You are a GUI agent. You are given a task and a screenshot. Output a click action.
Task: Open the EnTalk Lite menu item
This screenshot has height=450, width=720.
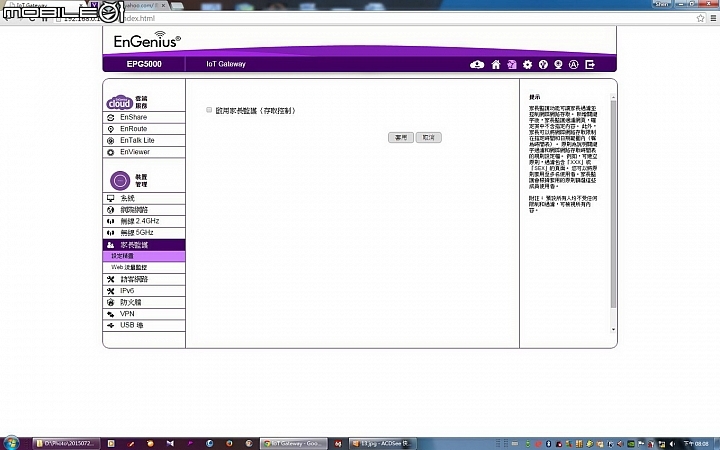click(144, 141)
